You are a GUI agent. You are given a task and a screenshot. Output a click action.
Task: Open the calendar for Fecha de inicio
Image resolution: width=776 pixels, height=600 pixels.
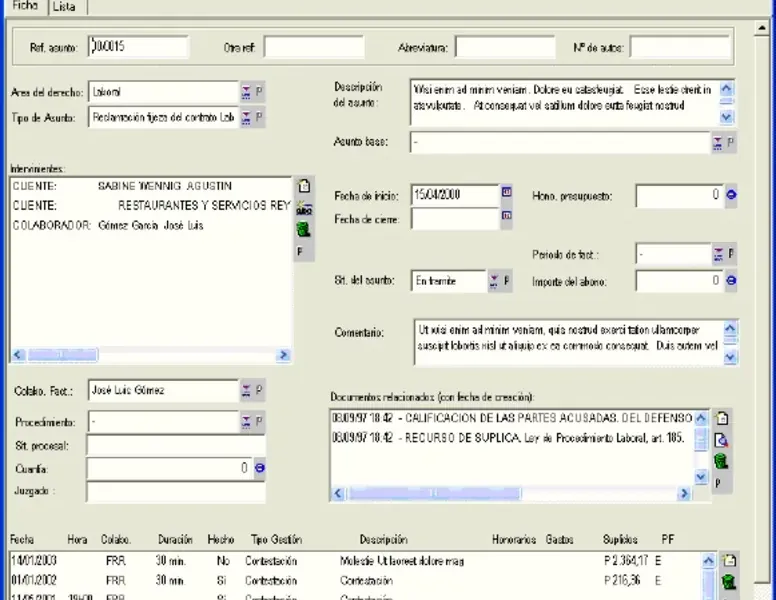click(507, 194)
